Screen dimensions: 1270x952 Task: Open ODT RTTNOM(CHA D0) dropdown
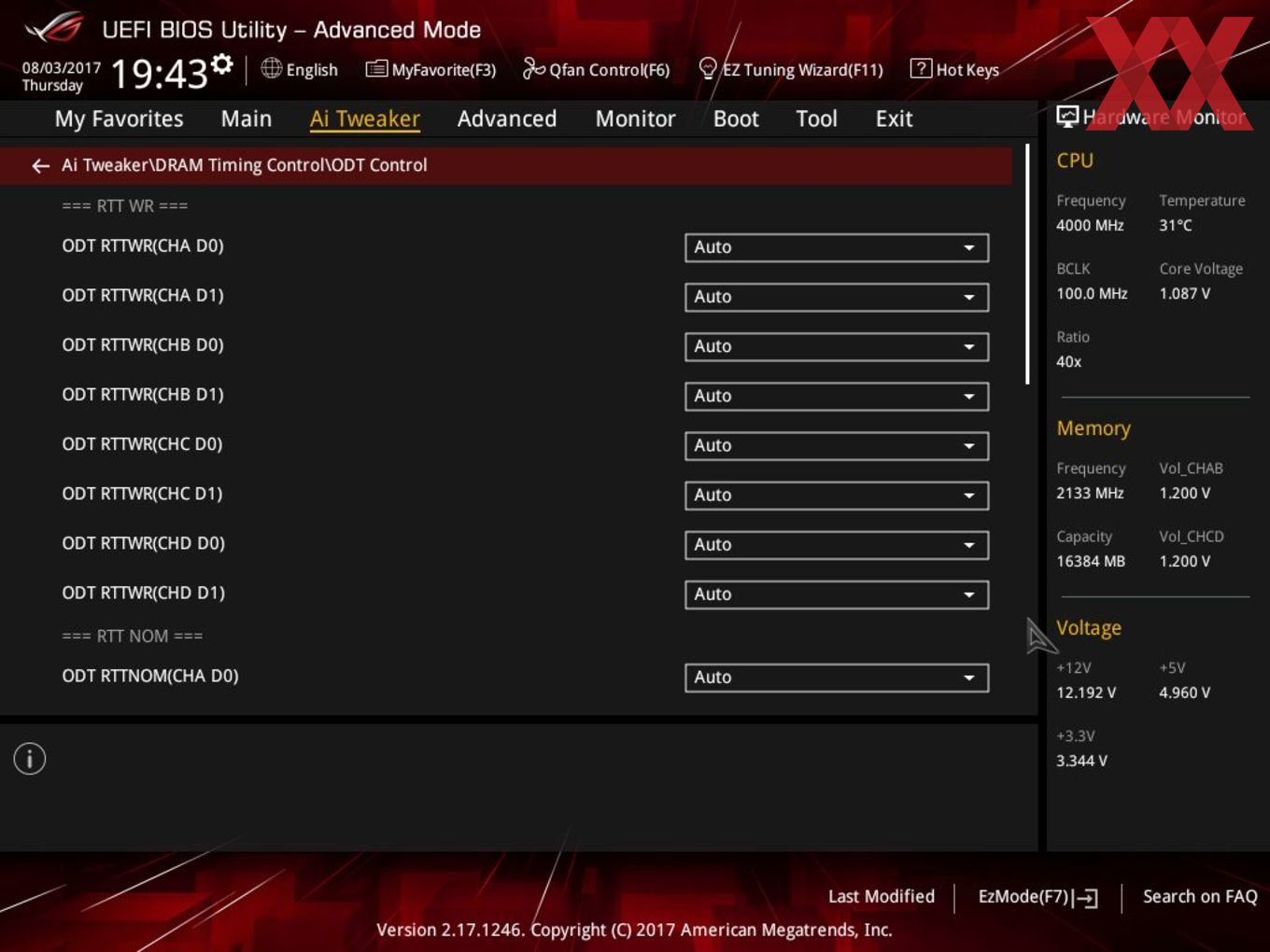837,677
